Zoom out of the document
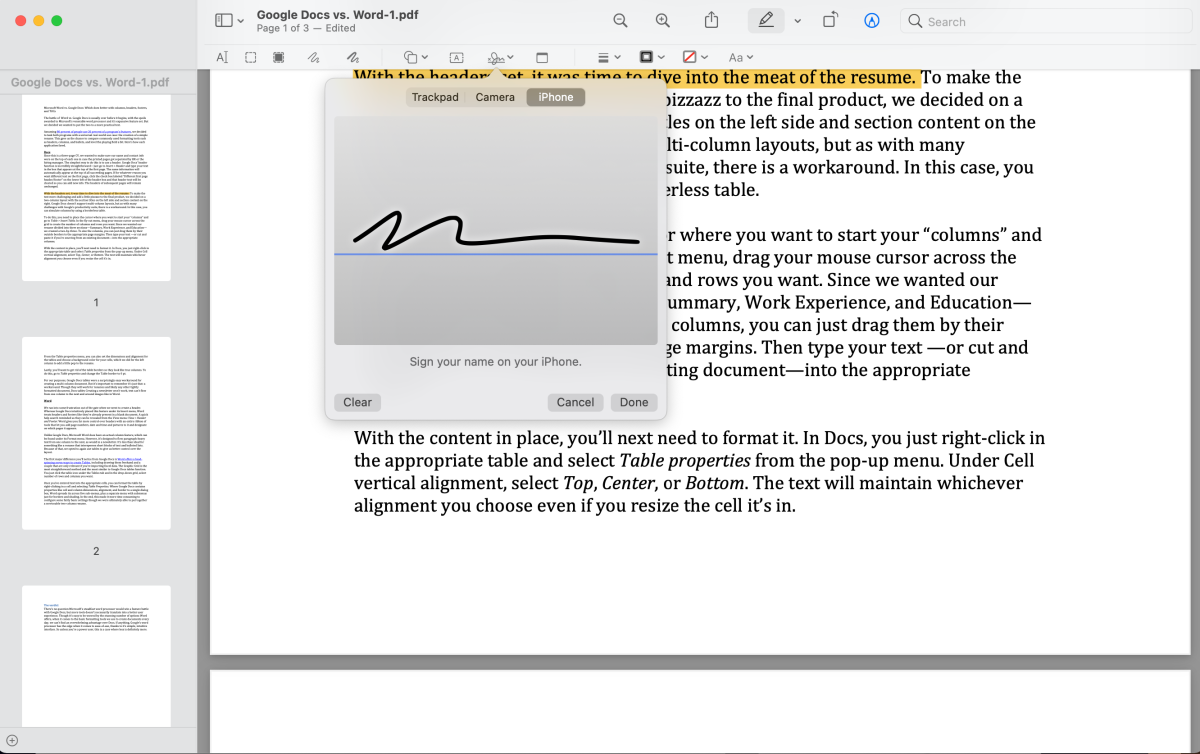The height and width of the screenshot is (754, 1200). point(620,20)
